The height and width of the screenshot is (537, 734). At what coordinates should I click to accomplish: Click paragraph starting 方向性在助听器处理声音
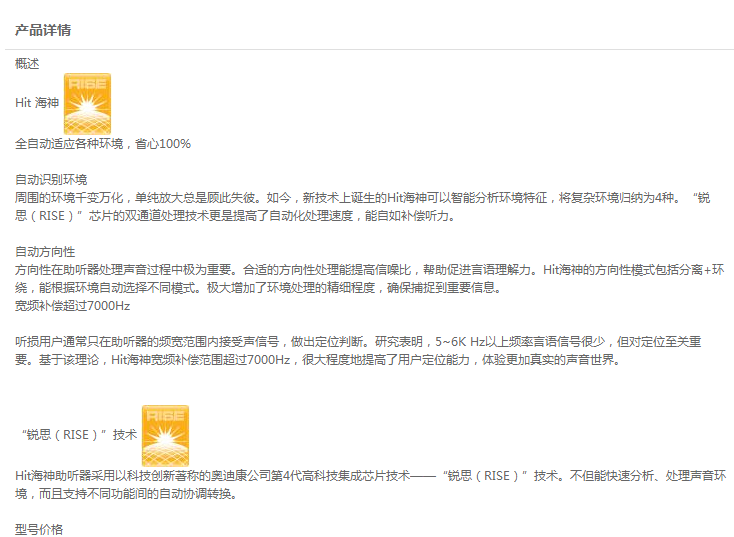(x=370, y=279)
